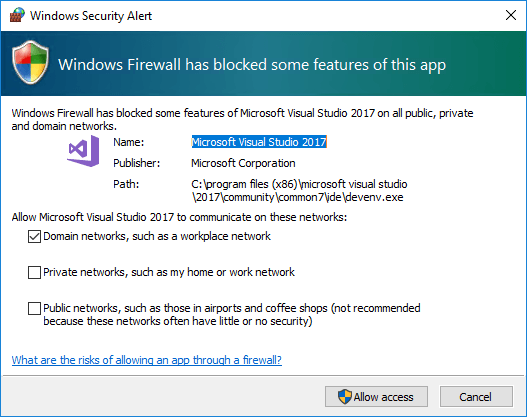Close the Windows Security Alert window
527x417 pixels.
click(x=511, y=15)
